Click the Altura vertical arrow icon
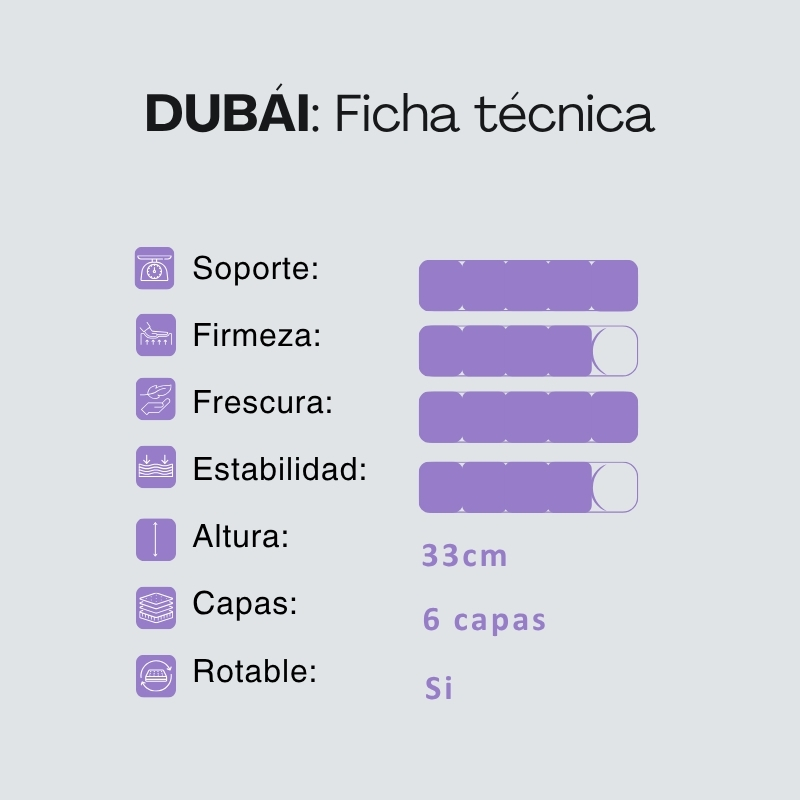 pos(155,539)
